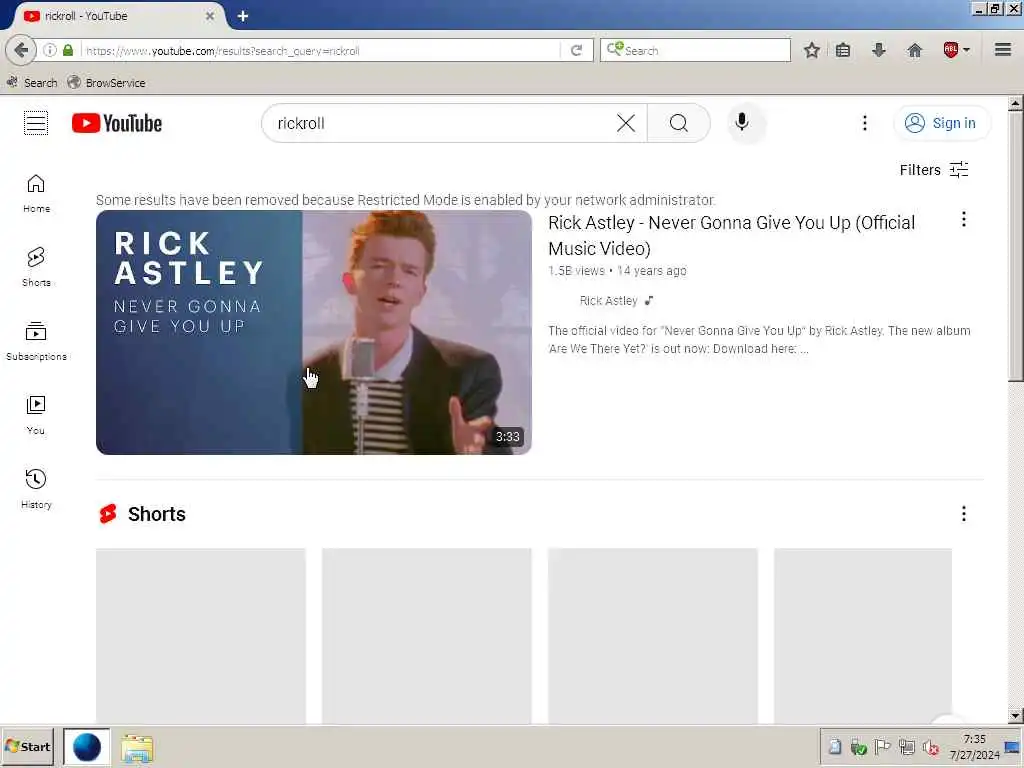Viewport: 1024px width, 768px height.
Task: Open more options for the Rick Astley video
Action: [963, 219]
